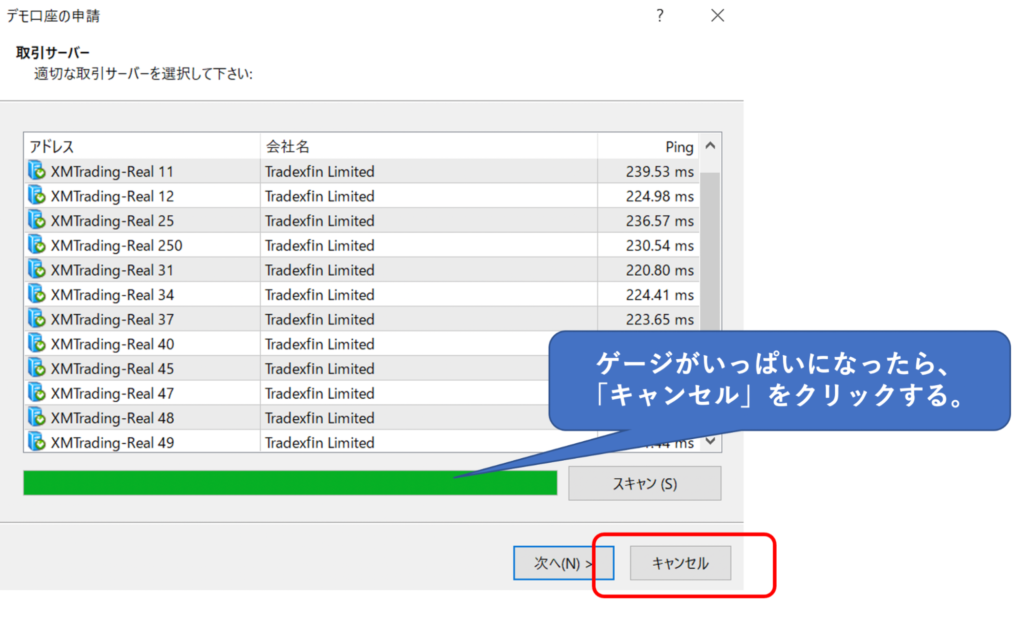Click the server icon beside XMTrading-Real 34
This screenshot has height=618, width=1024.
click(x=37, y=295)
